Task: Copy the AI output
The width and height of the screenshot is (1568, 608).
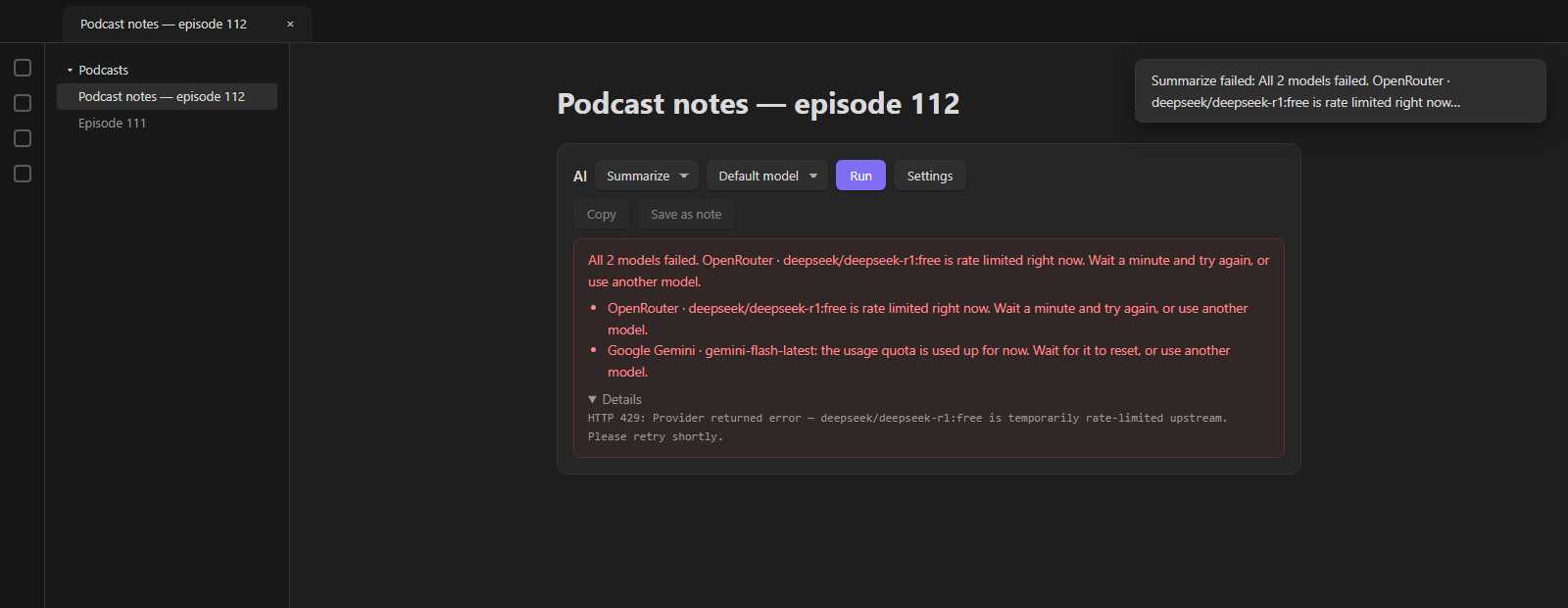Action: pos(602,214)
